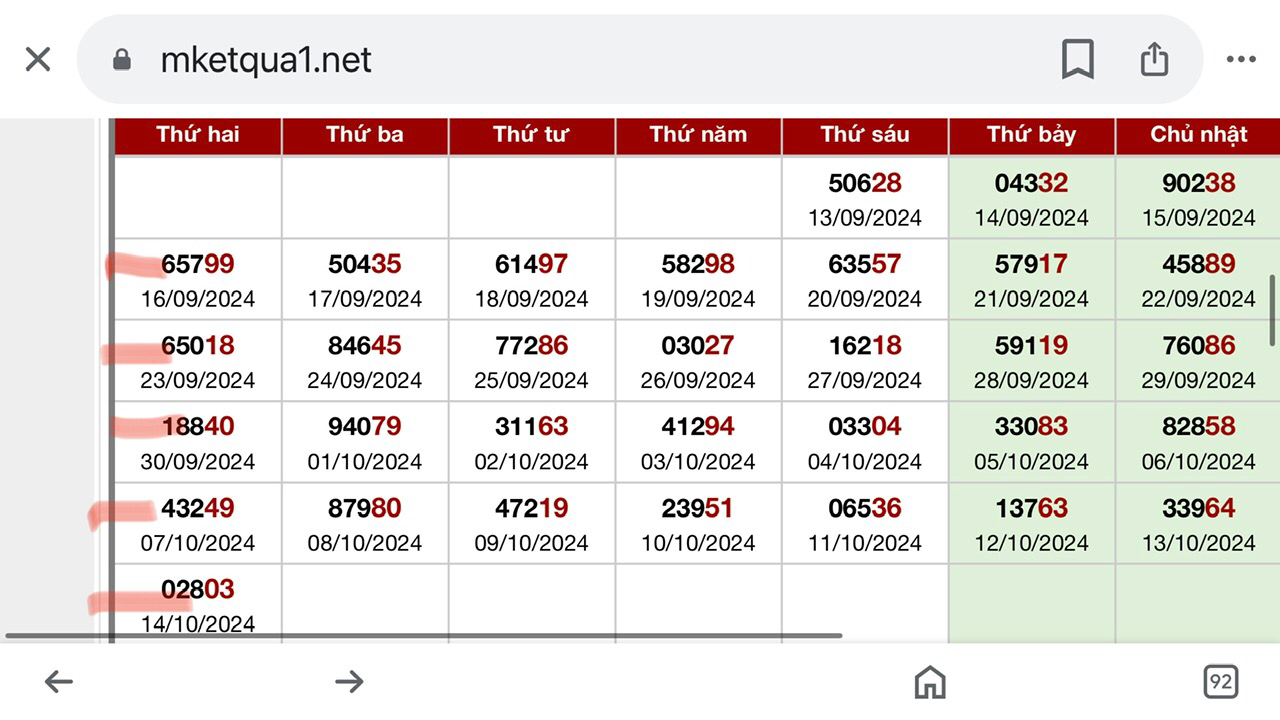
Task: Open the tab switcher showing 92
Action: click(x=1221, y=682)
